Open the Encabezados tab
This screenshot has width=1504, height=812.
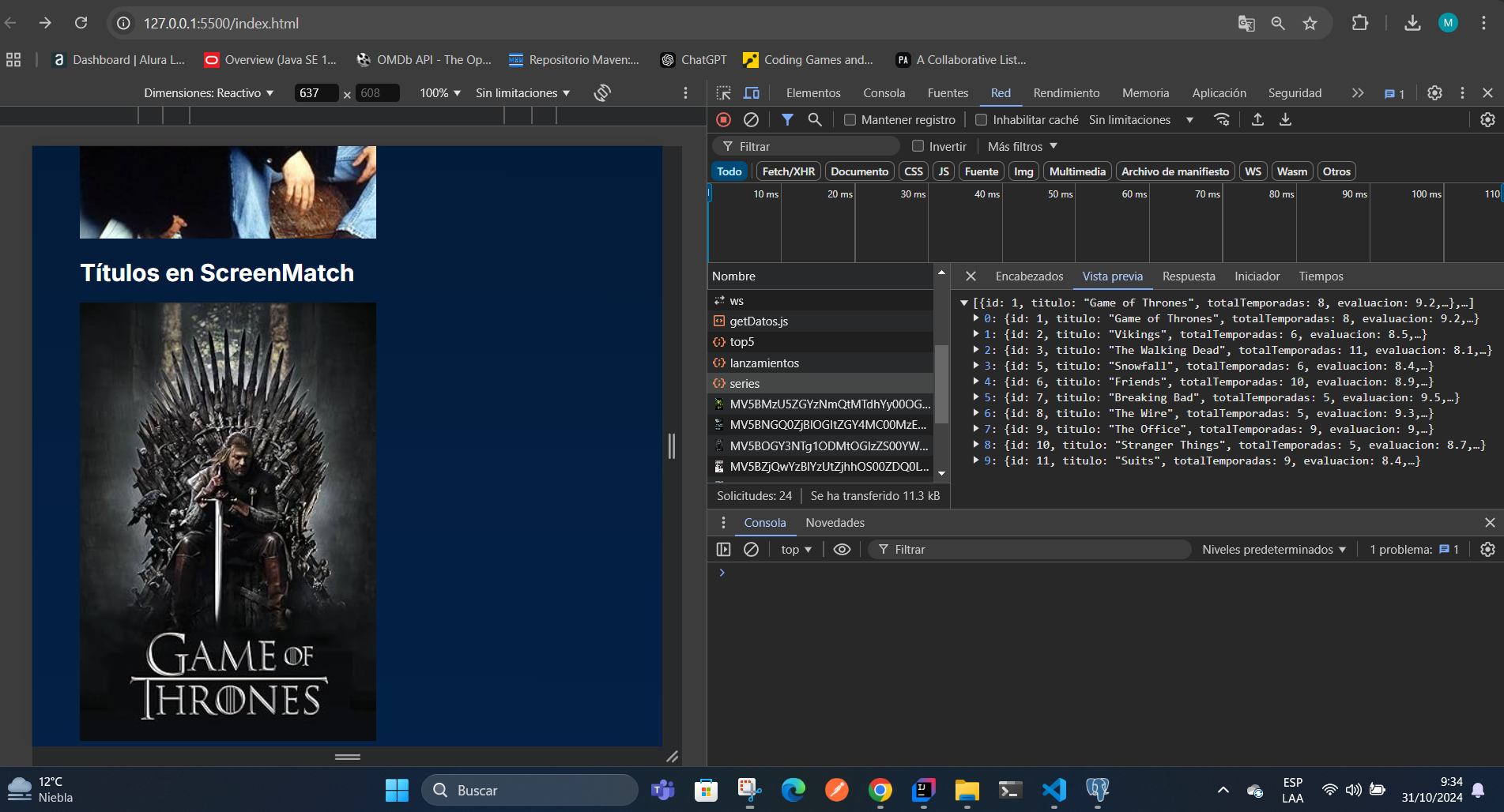point(1029,276)
